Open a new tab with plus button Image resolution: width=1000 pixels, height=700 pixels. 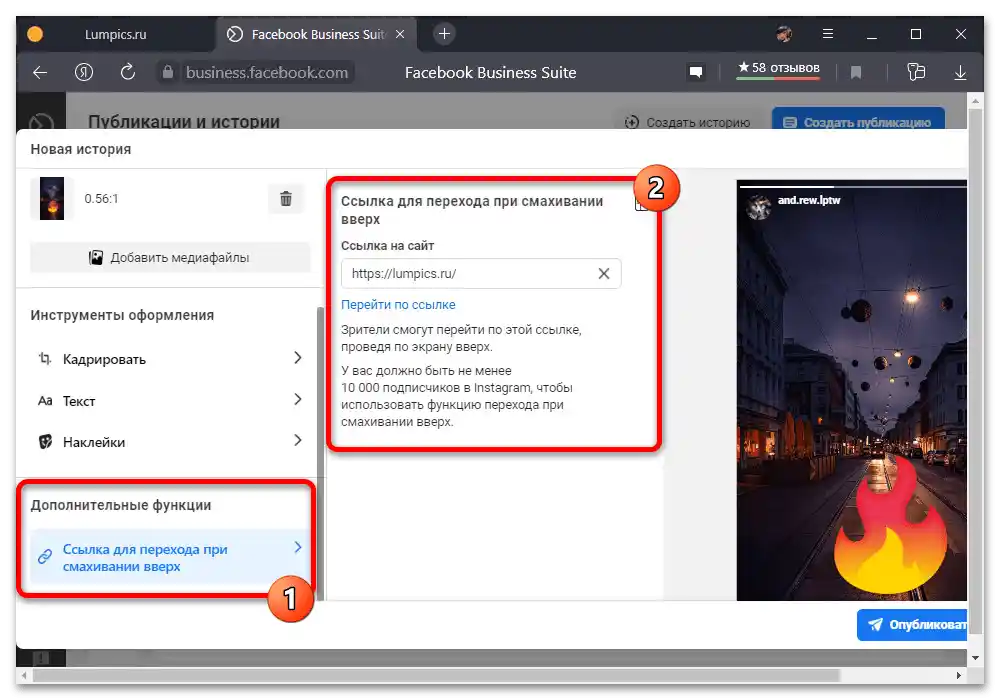pos(444,34)
